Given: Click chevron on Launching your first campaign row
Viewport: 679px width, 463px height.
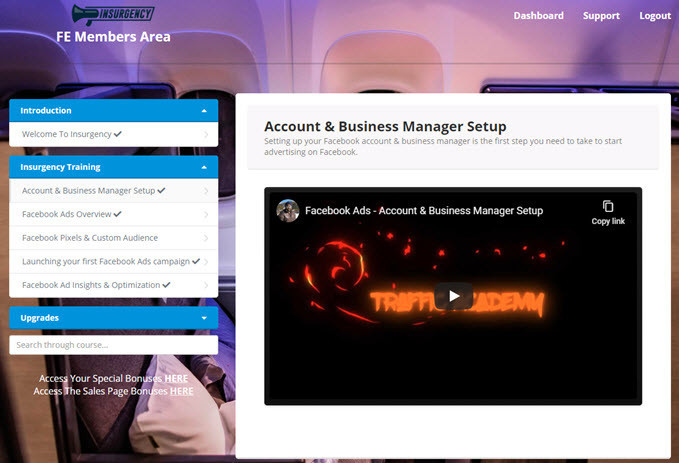Looking at the screenshot, I should click(x=206, y=262).
